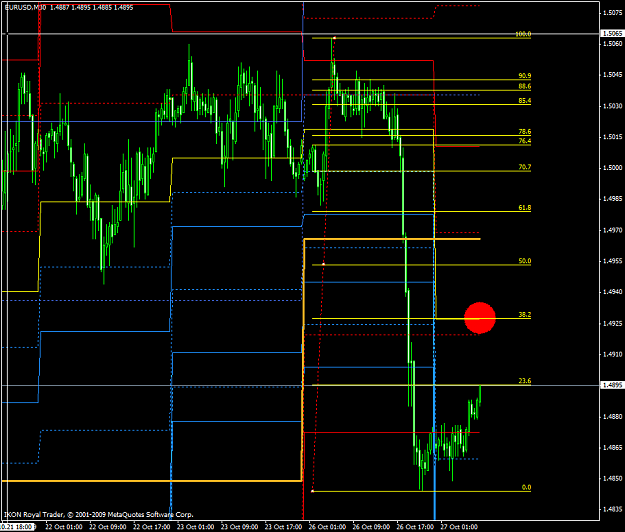
Task: Select the Fibonacci anchor point at 100.0 level
Action: coord(334,38)
